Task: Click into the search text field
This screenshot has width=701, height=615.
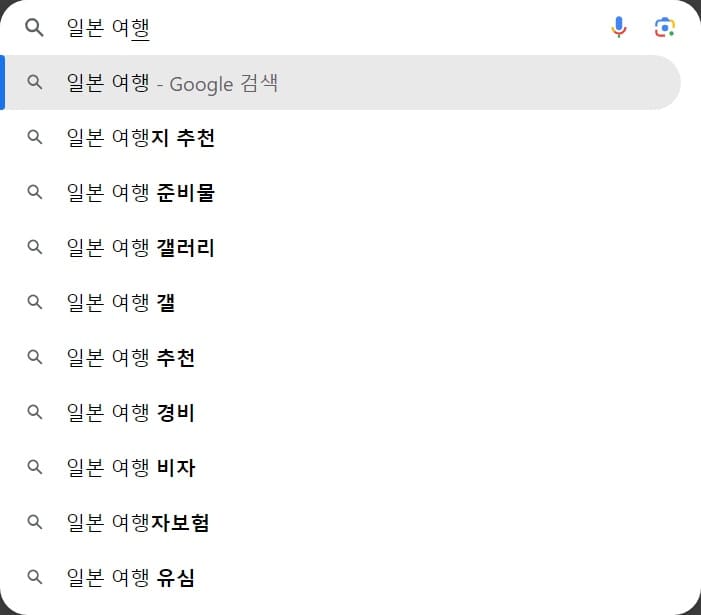Action: [x=330, y=28]
